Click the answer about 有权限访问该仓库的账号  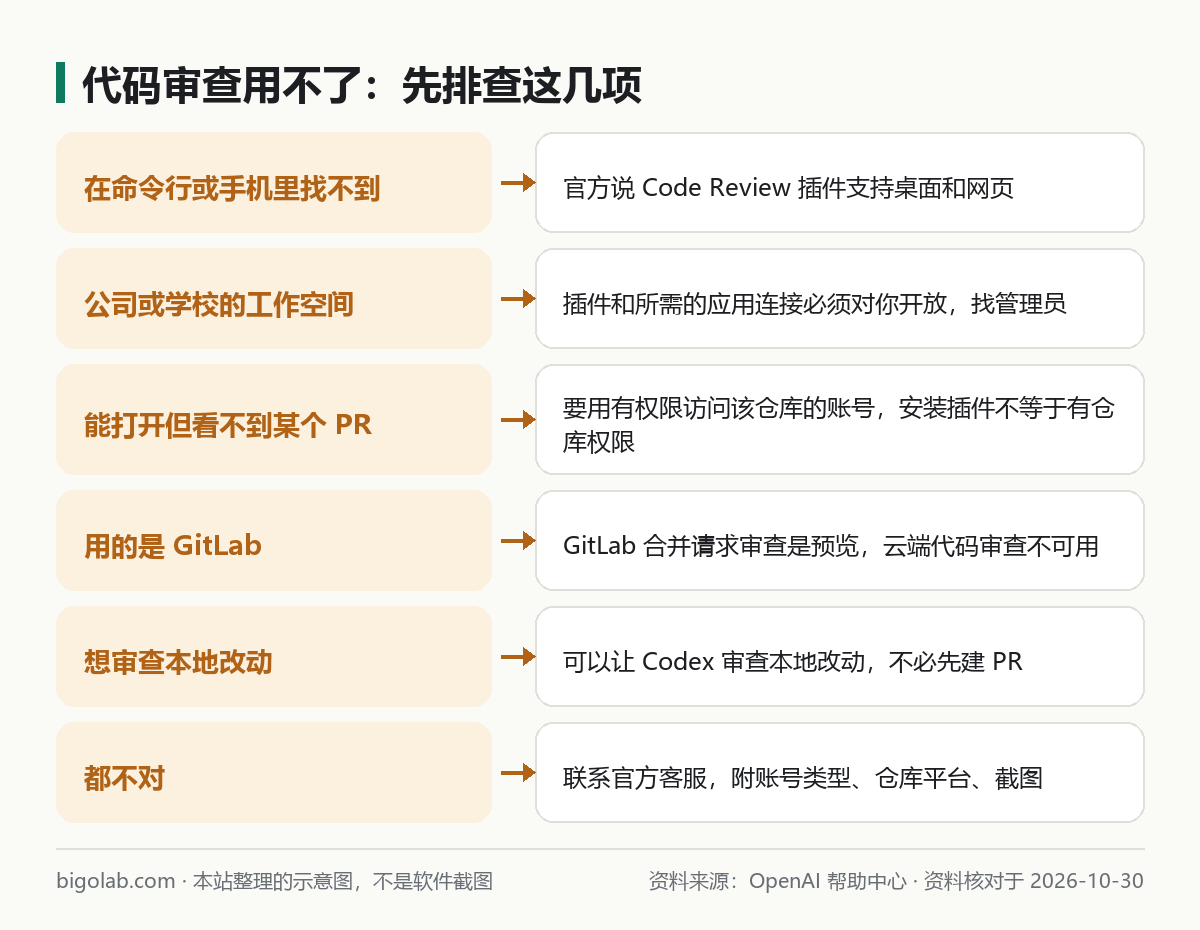840,420
